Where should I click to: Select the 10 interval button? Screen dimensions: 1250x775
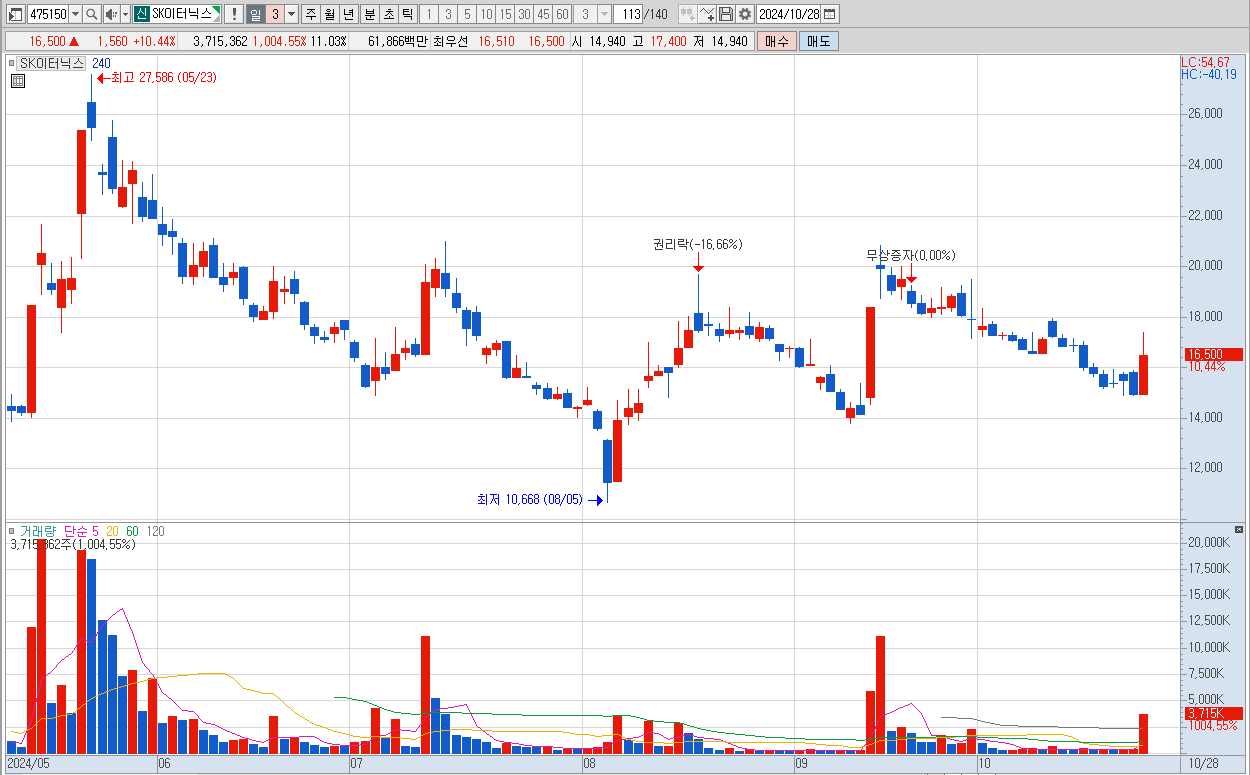tap(486, 14)
